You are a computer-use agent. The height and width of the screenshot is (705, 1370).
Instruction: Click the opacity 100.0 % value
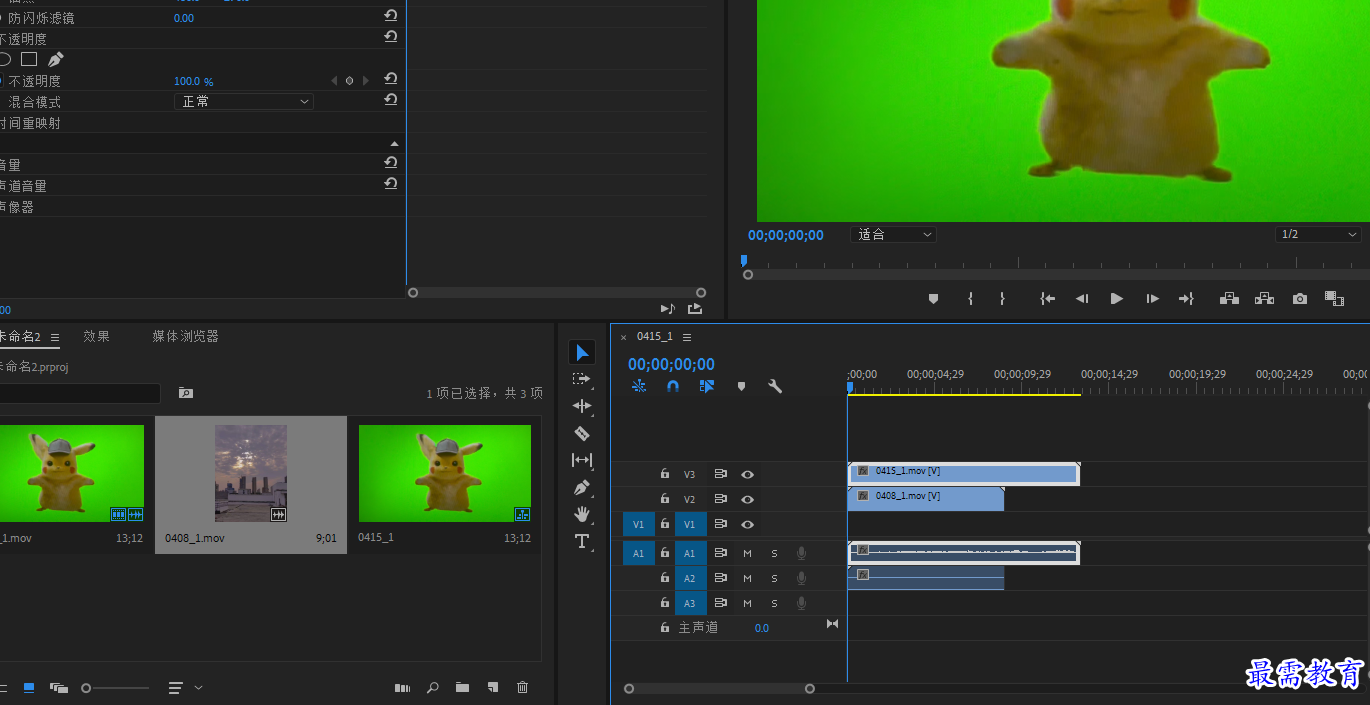click(x=194, y=81)
